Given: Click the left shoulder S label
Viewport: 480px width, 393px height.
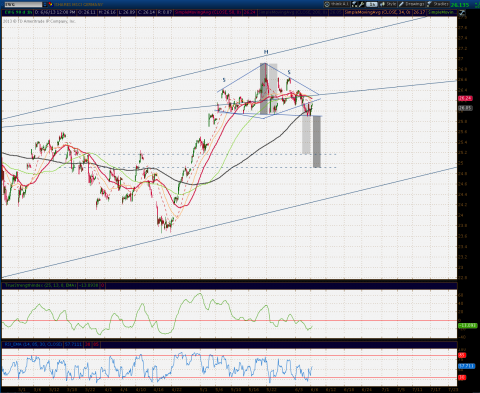Looking at the screenshot, I should tap(224, 80).
